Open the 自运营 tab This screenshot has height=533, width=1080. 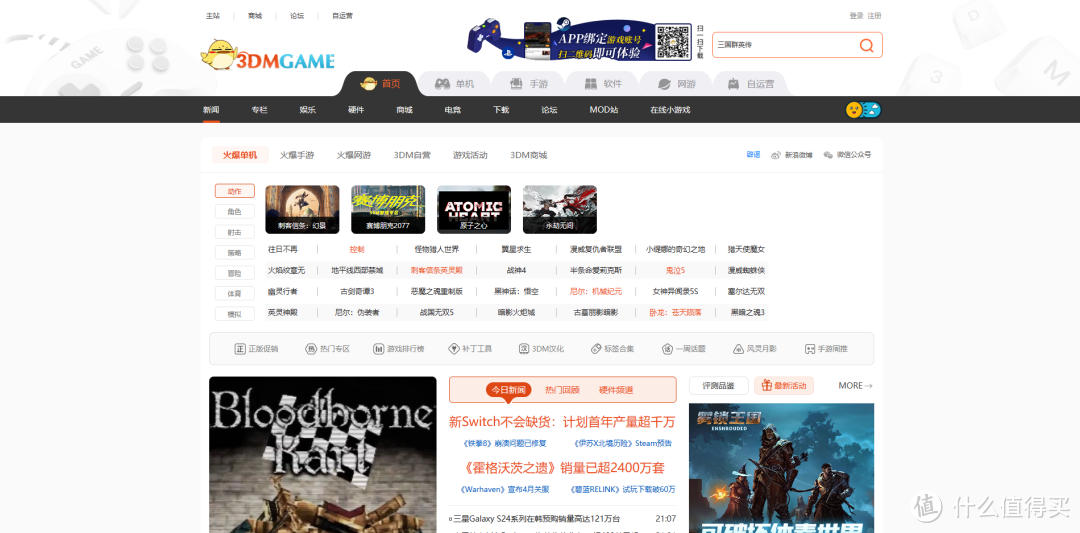(751, 84)
